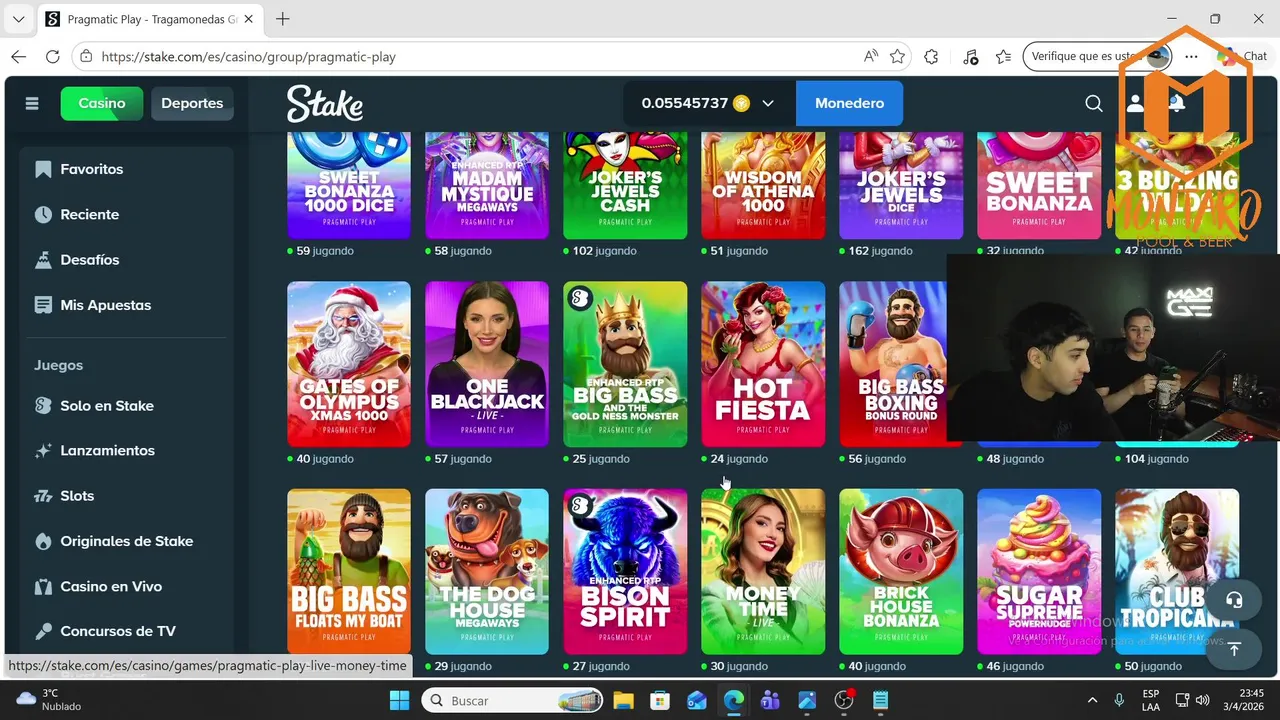Open browser extensions icon
This screenshot has width=1280, height=720.
pyautogui.click(x=931, y=57)
